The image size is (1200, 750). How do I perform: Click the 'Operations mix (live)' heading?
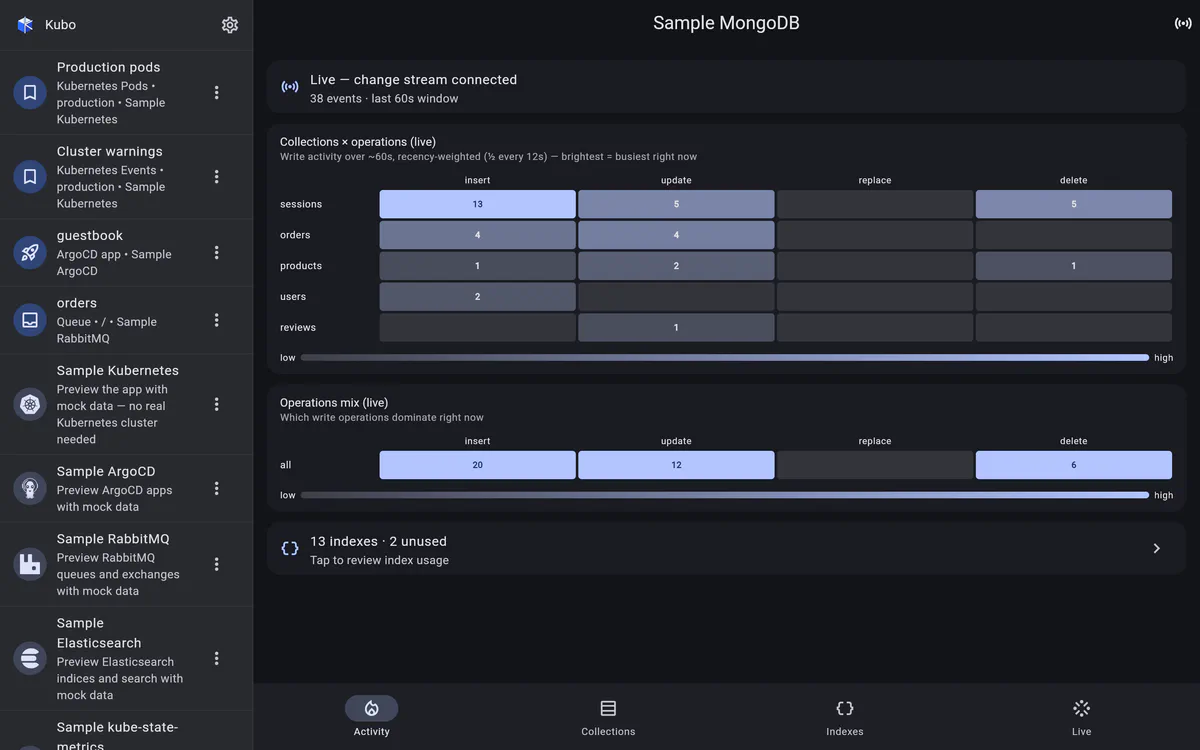[334, 403]
